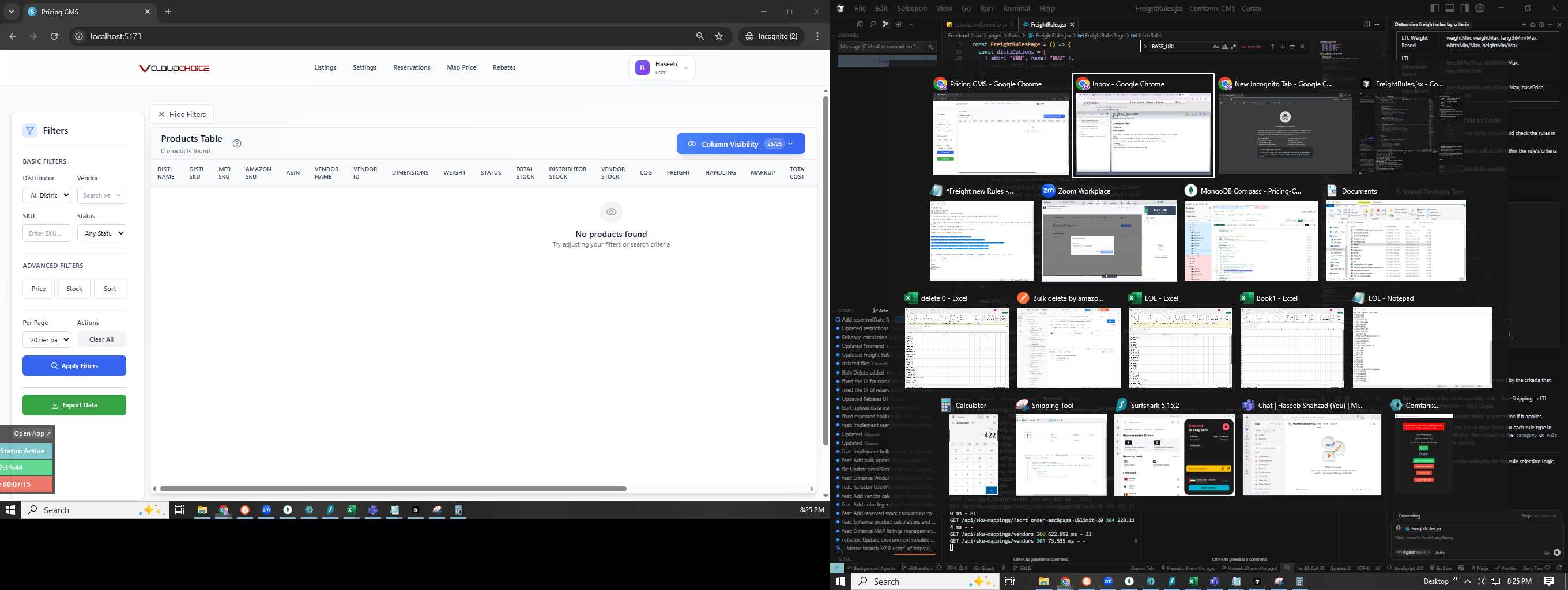
Task: Click the filter funnel icon in Filters panel
Action: (x=30, y=130)
